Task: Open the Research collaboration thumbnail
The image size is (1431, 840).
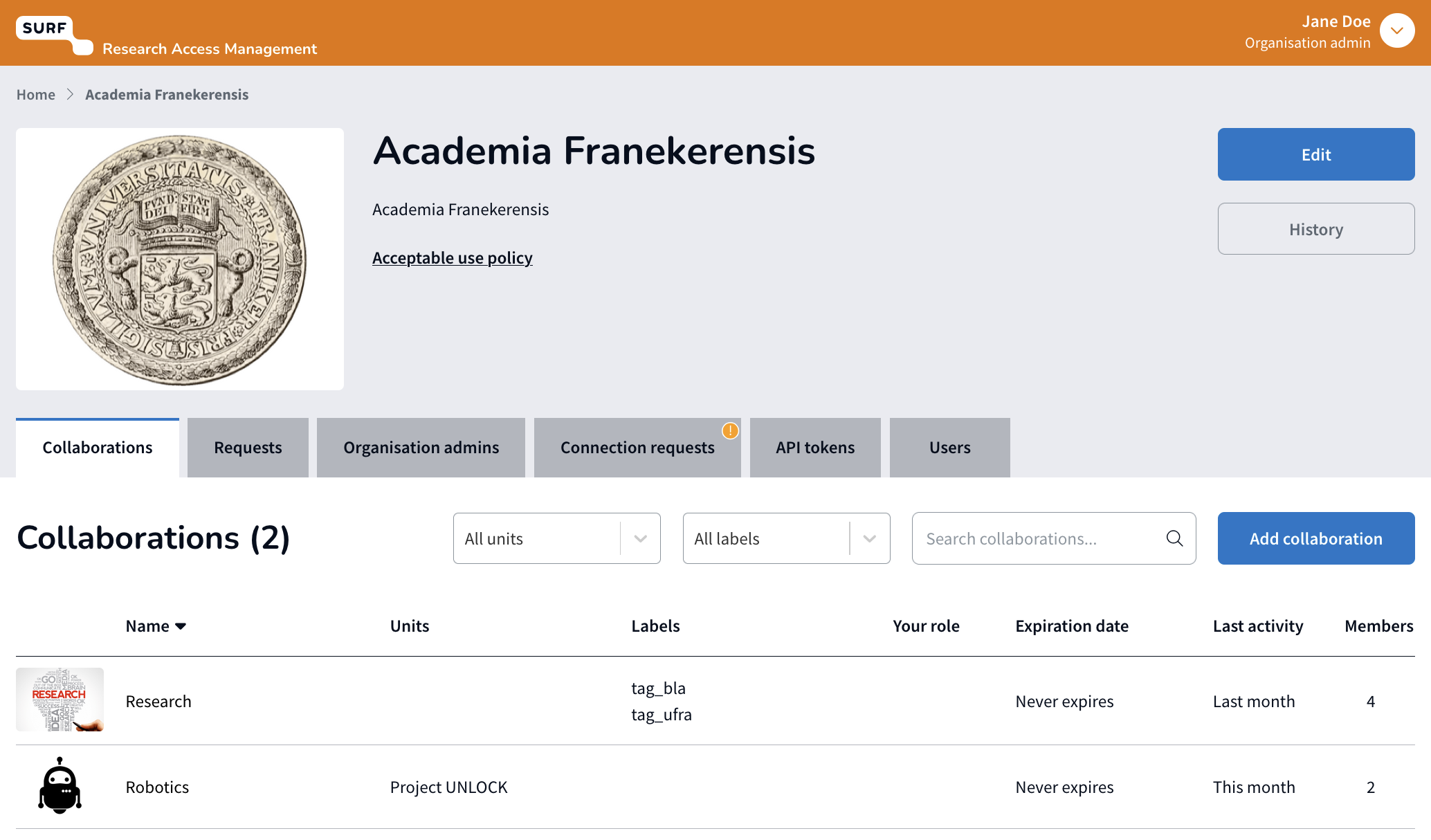Action: click(x=60, y=700)
